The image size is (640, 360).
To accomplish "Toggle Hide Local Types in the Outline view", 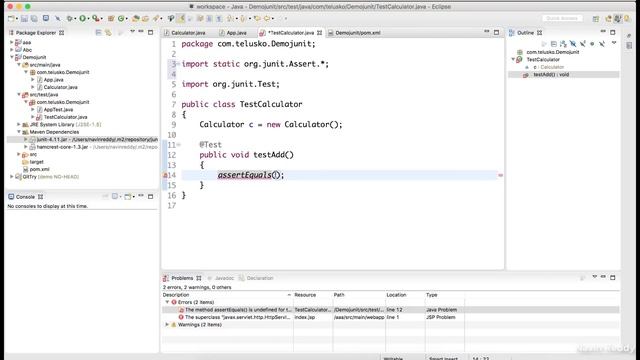I will (602, 44).
